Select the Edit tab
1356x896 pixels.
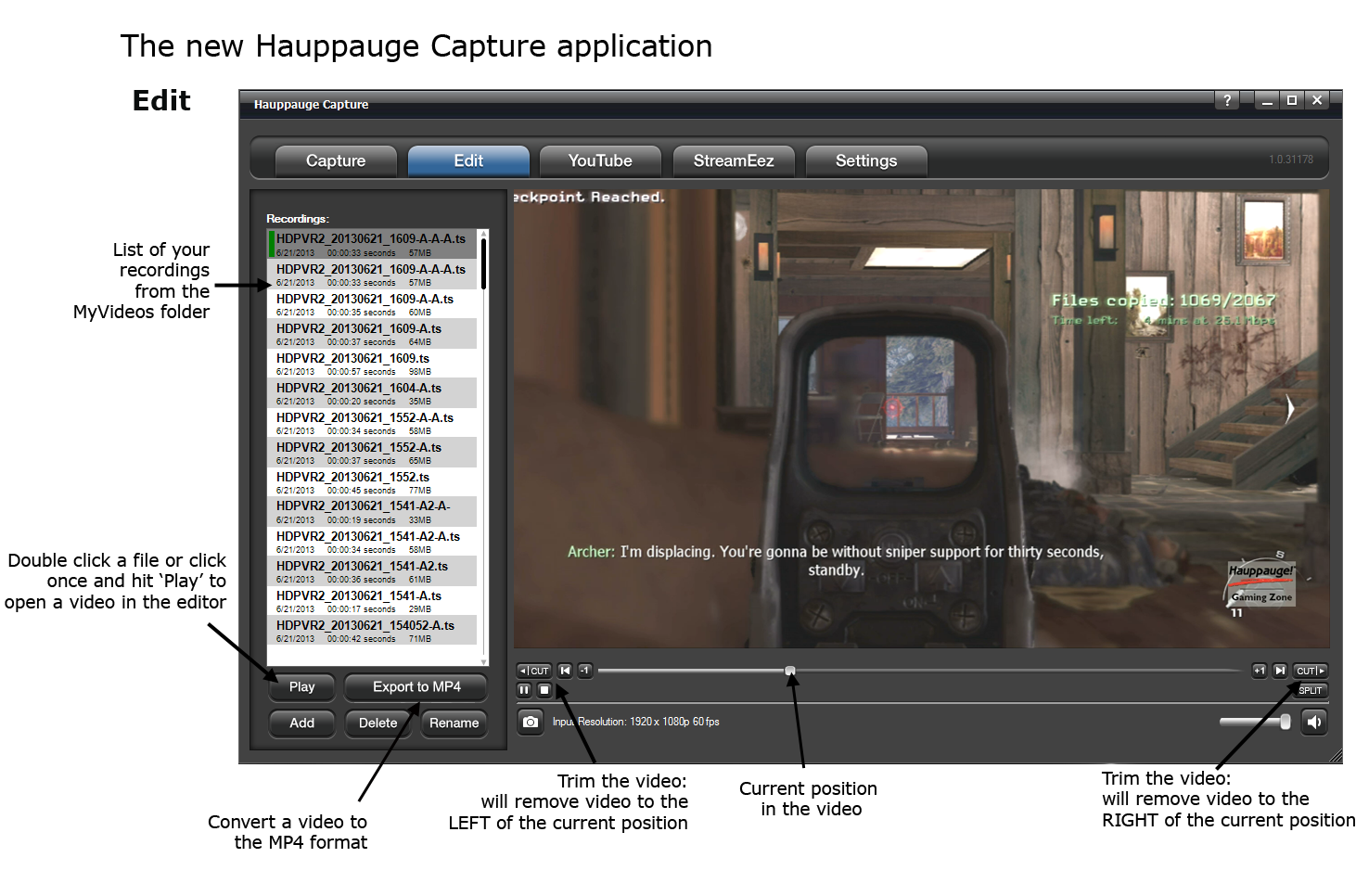(468, 160)
